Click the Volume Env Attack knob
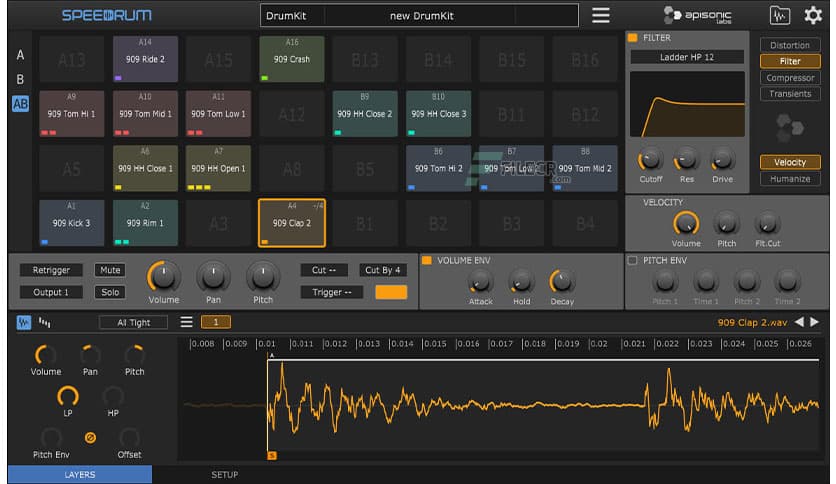 click(x=480, y=282)
